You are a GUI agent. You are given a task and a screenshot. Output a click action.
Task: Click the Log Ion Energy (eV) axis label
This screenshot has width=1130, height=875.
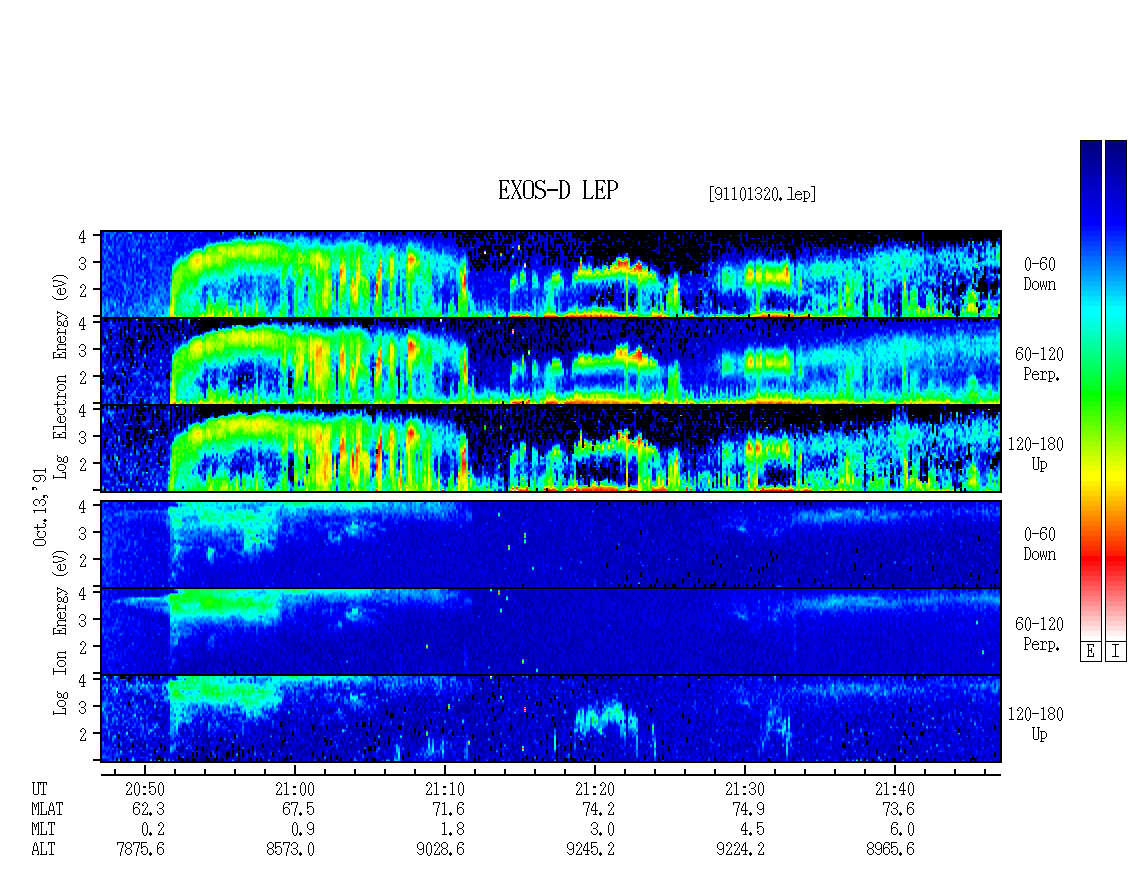pos(60,632)
